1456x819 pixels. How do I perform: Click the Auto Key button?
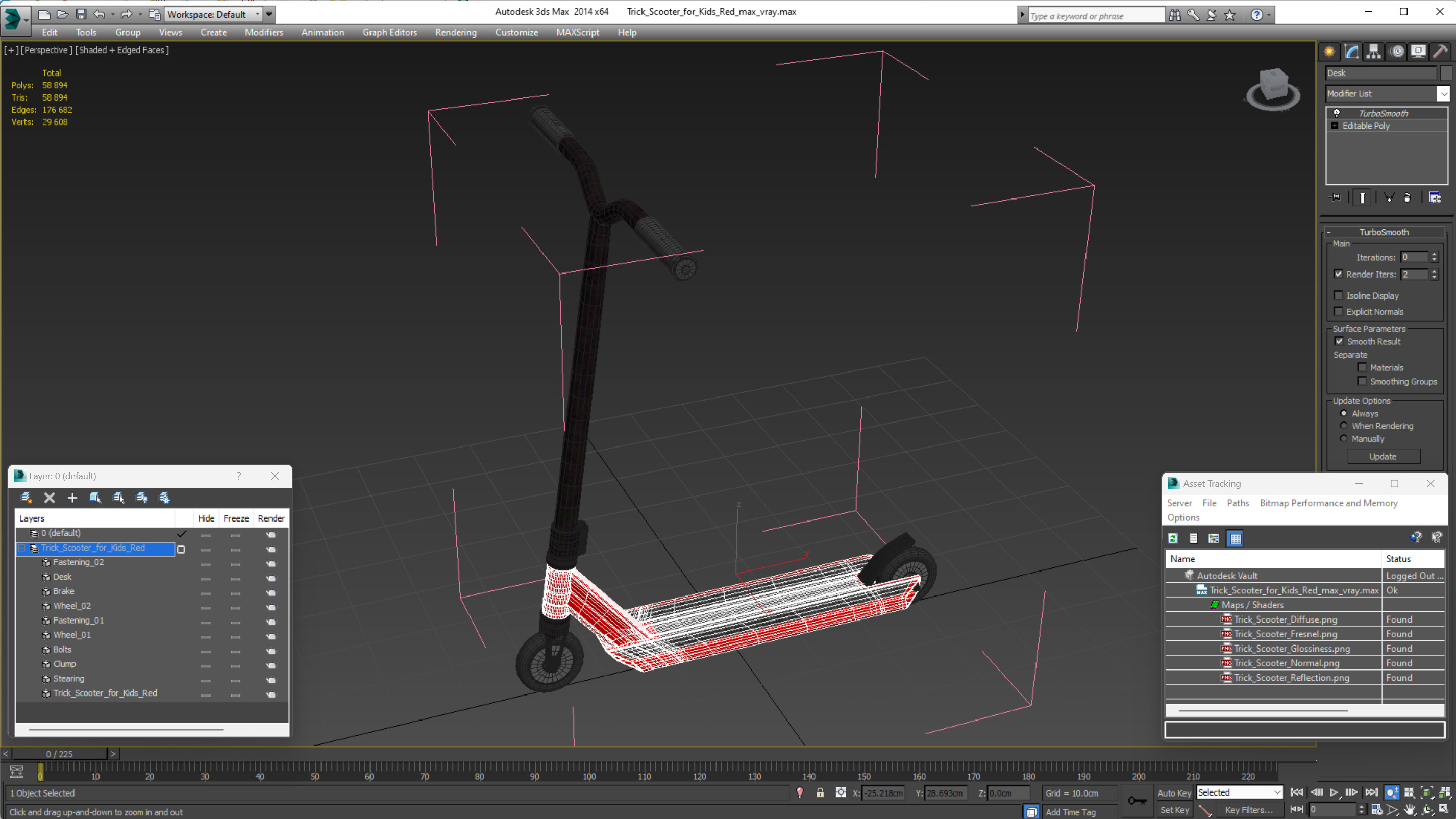[1174, 793]
